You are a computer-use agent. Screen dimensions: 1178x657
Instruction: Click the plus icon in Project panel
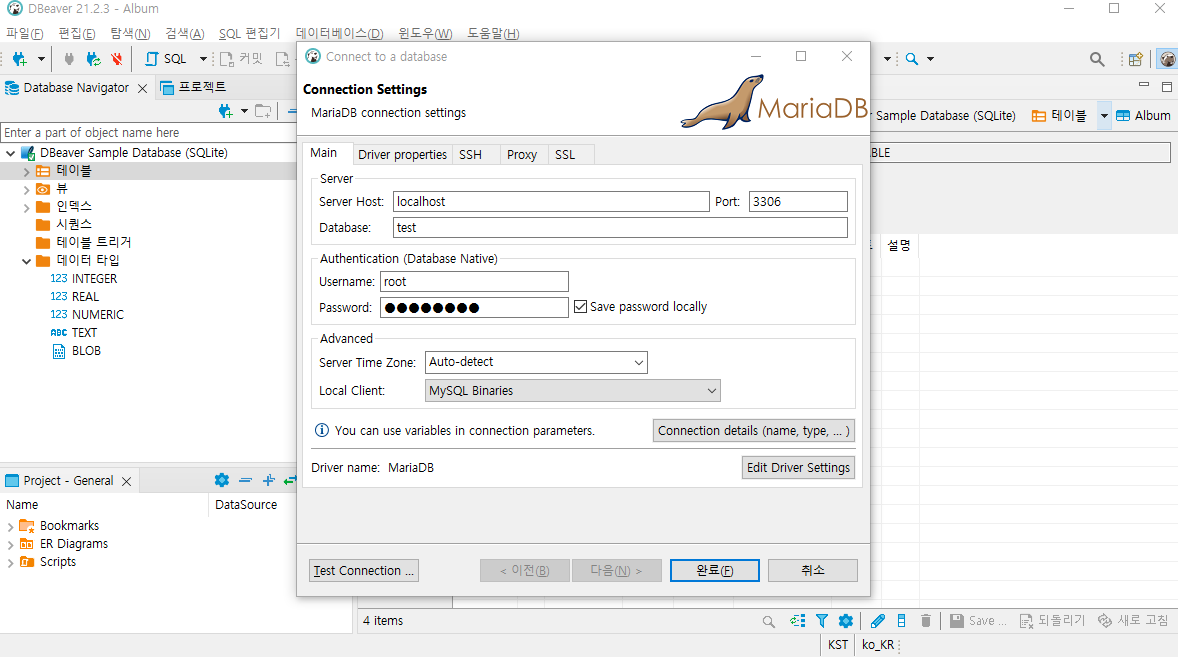268,480
